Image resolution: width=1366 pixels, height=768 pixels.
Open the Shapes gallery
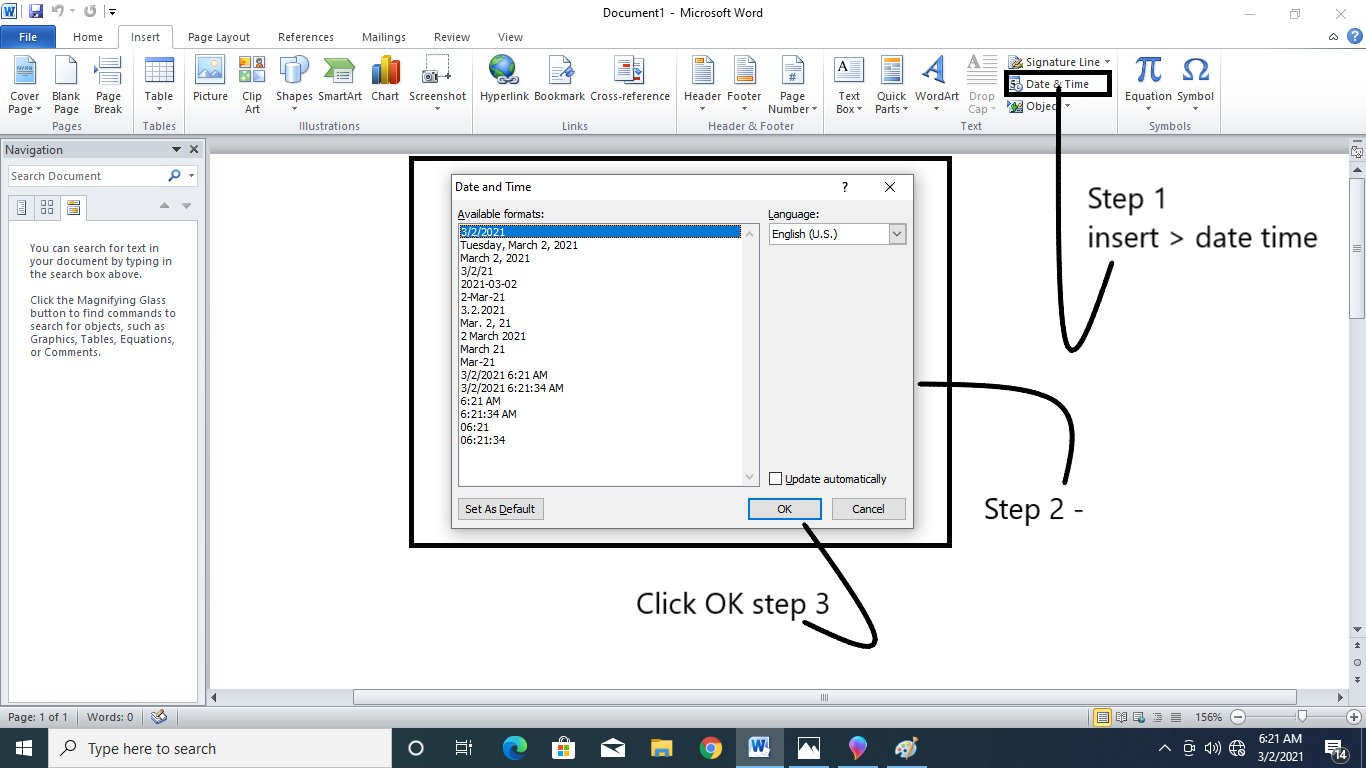pos(294,86)
